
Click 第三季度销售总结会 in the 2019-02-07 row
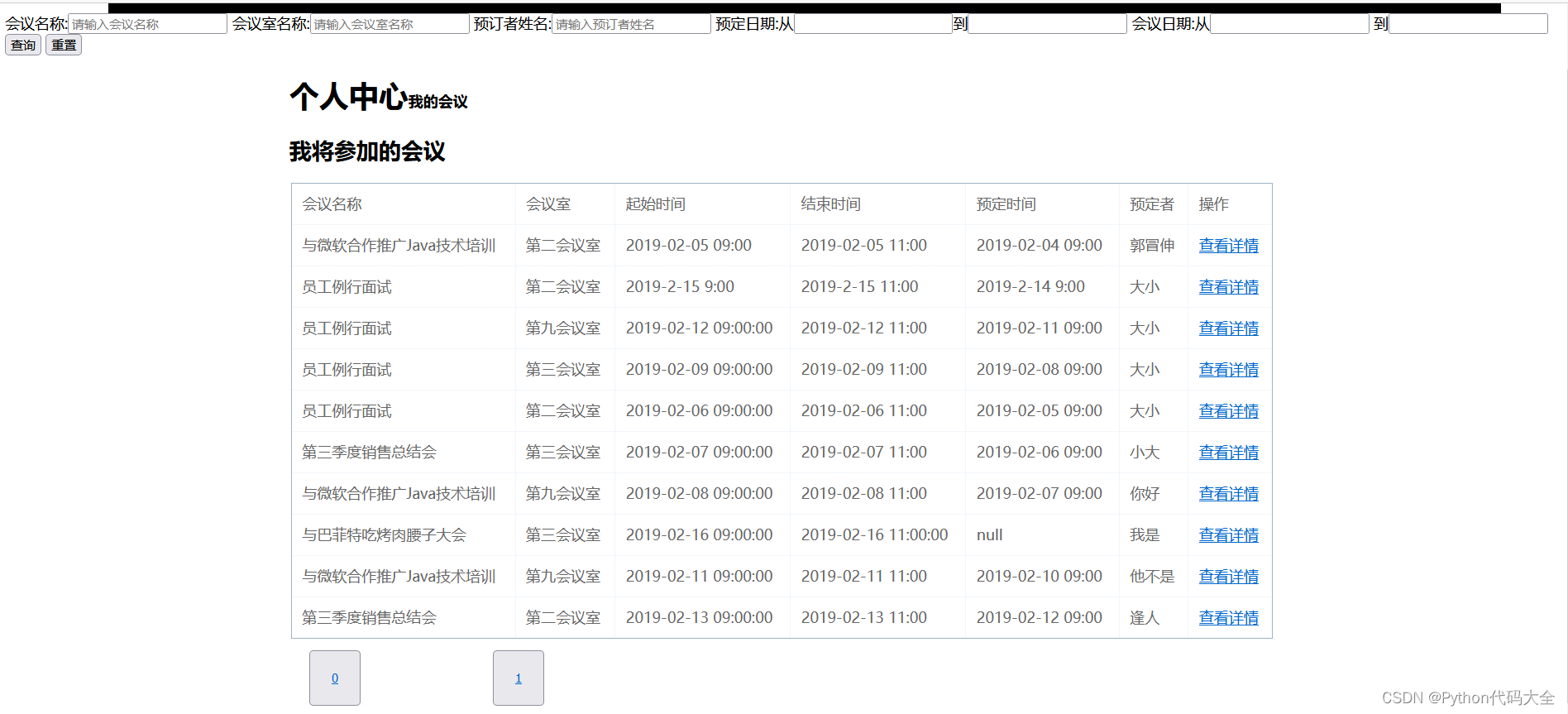coord(369,453)
